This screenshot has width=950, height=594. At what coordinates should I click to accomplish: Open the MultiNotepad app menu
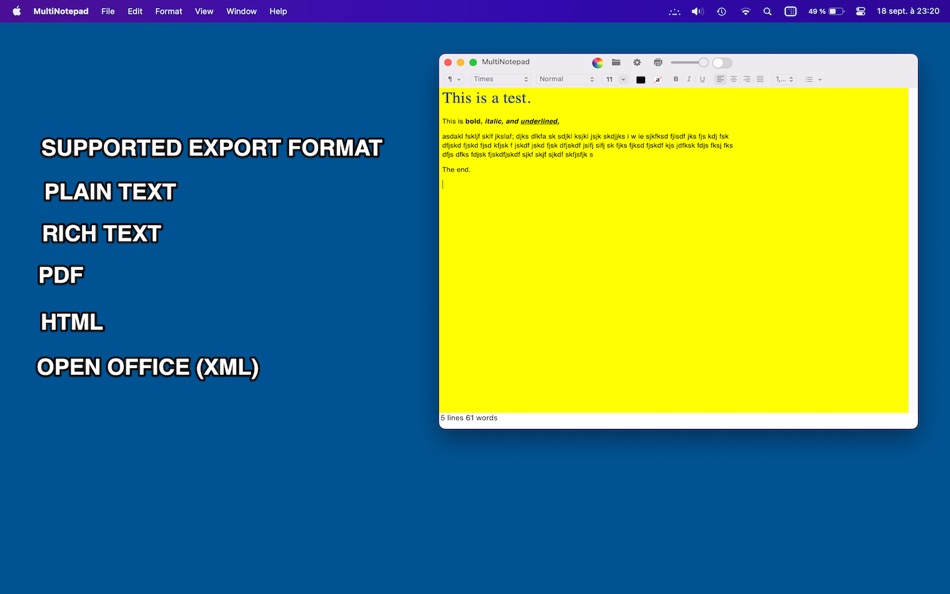pos(61,11)
